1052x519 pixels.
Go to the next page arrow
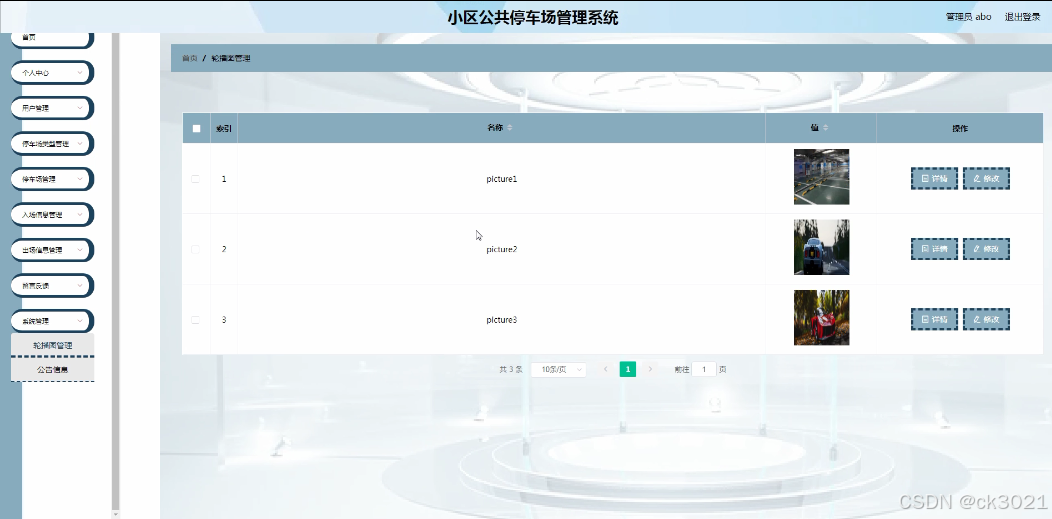click(650, 369)
